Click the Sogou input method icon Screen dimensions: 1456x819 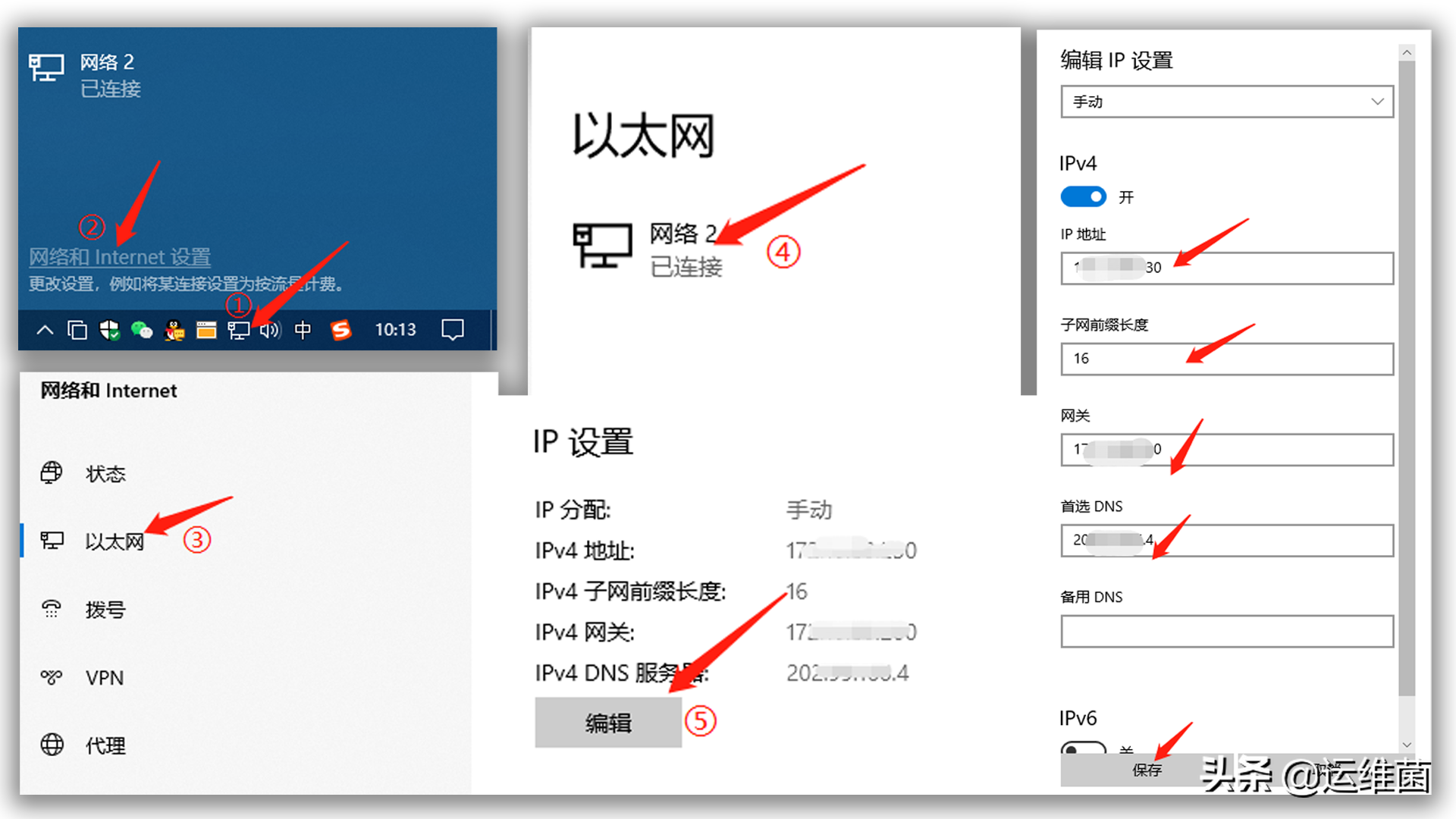pyautogui.click(x=341, y=330)
